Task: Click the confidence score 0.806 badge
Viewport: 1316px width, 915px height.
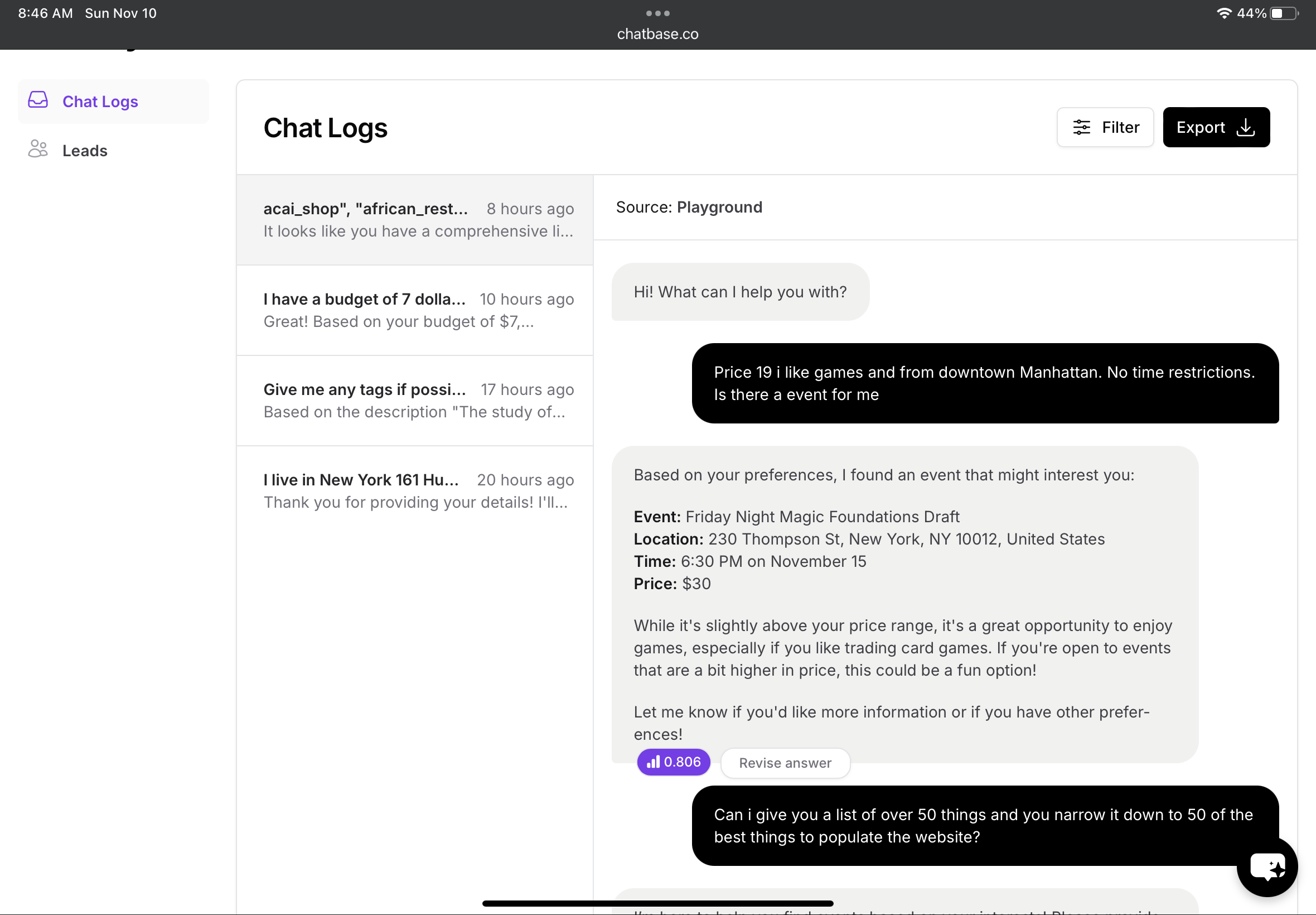Action: pos(673,762)
